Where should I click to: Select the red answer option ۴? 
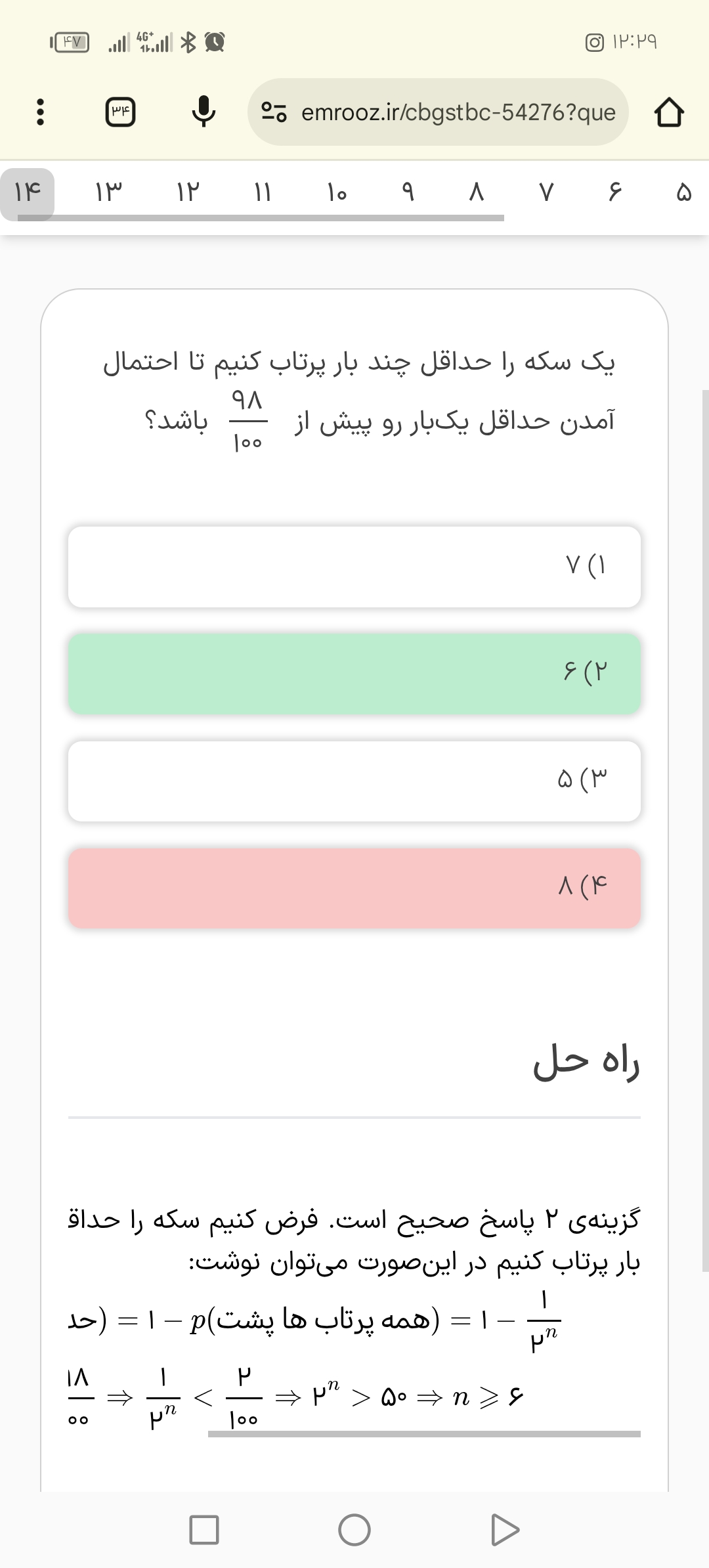[x=354, y=888]
